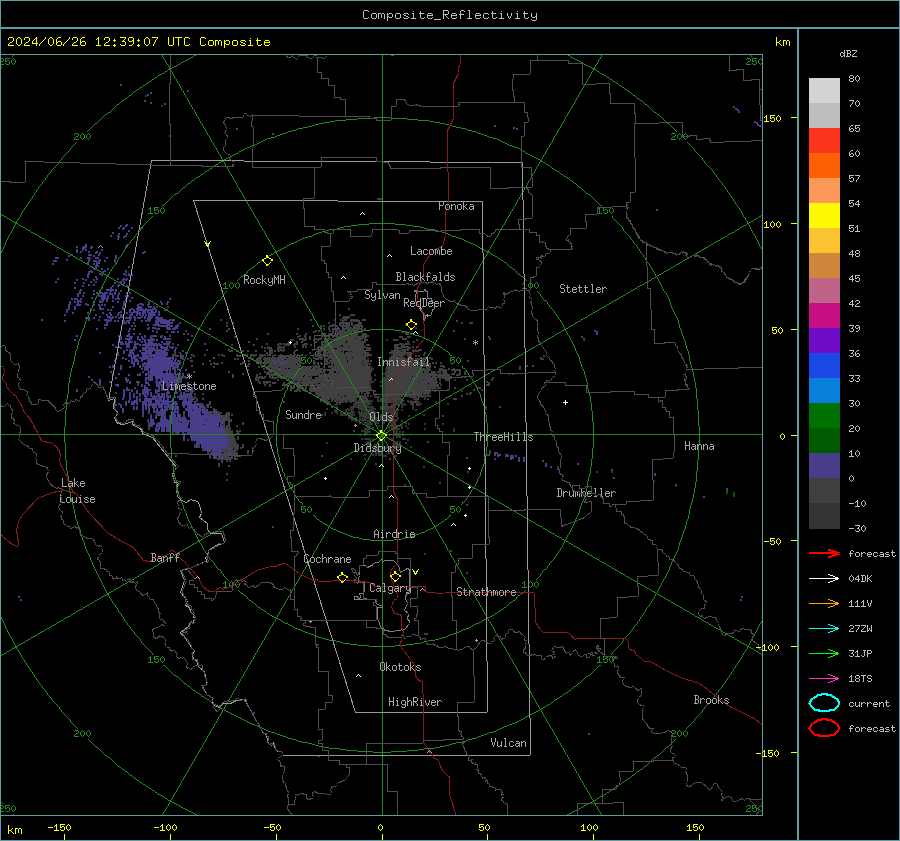Click the red forecast arrow in legend

824,553
